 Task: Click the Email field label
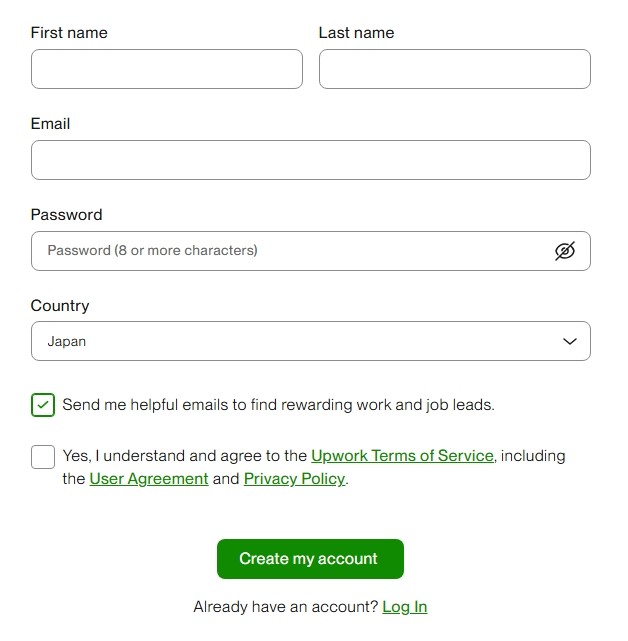[x=51, y=124]
